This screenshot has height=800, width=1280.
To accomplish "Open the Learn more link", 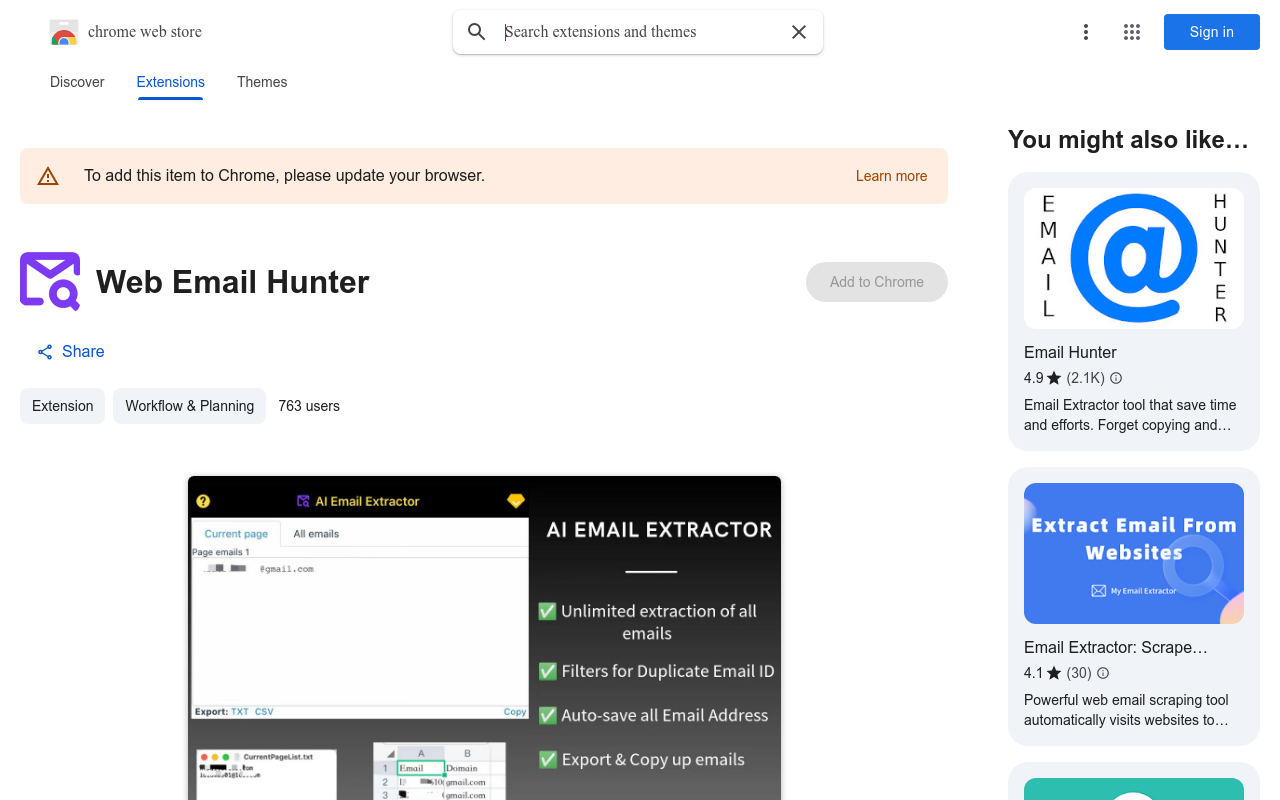I will coord(891,176).
